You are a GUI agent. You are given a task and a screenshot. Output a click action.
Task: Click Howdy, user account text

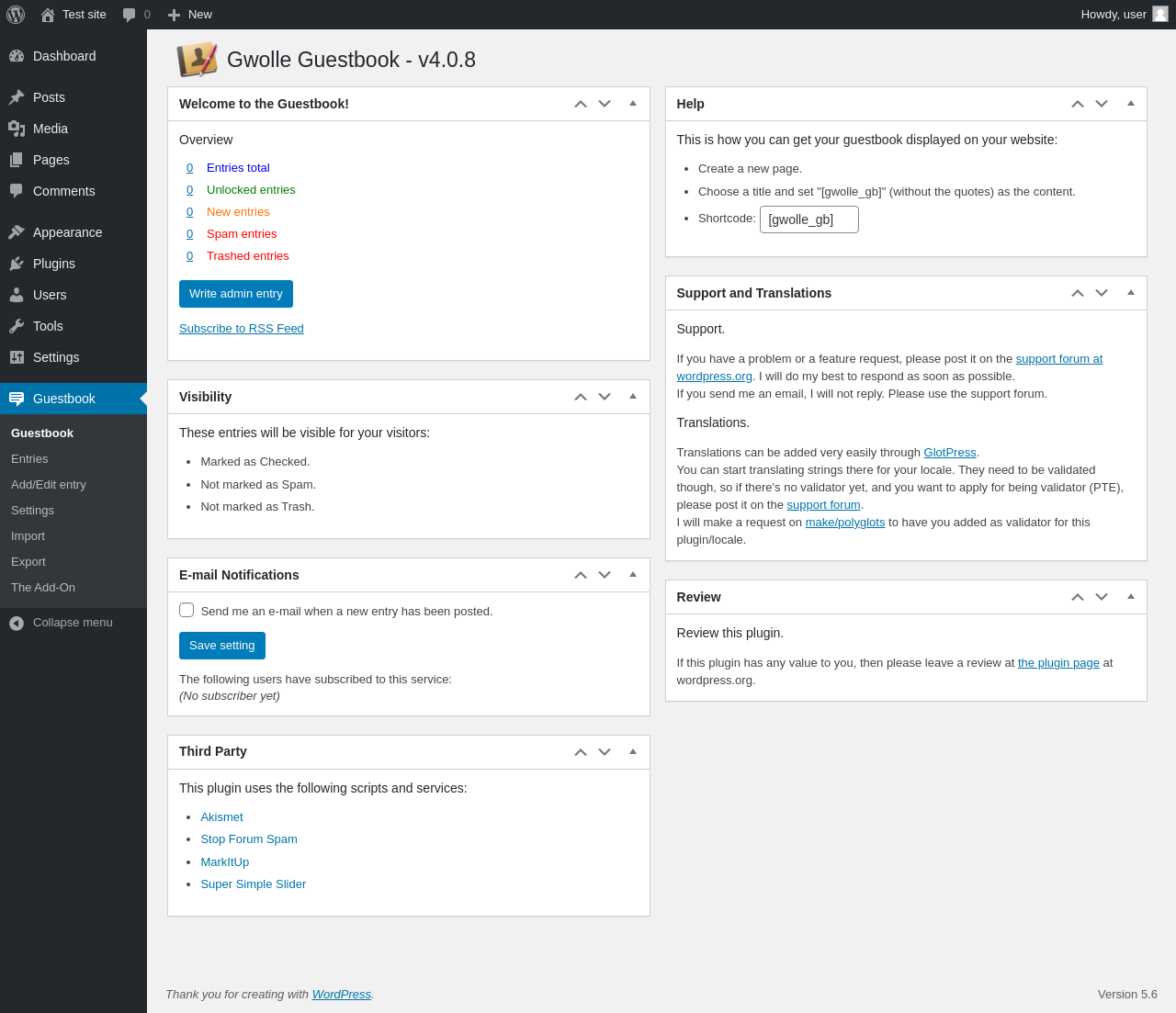1114,15
